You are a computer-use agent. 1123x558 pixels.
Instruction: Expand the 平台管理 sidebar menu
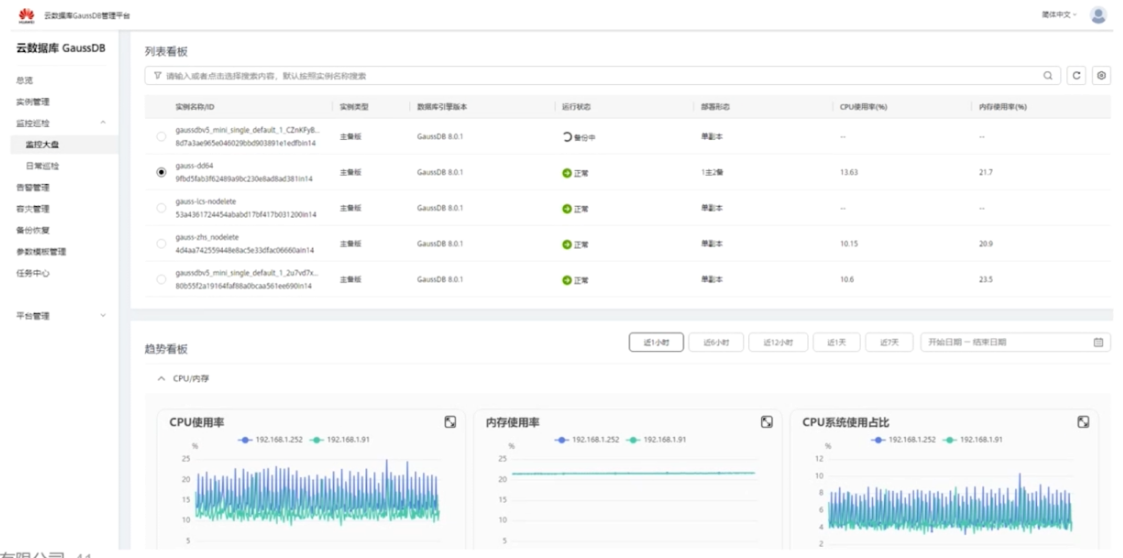(103, 316)
